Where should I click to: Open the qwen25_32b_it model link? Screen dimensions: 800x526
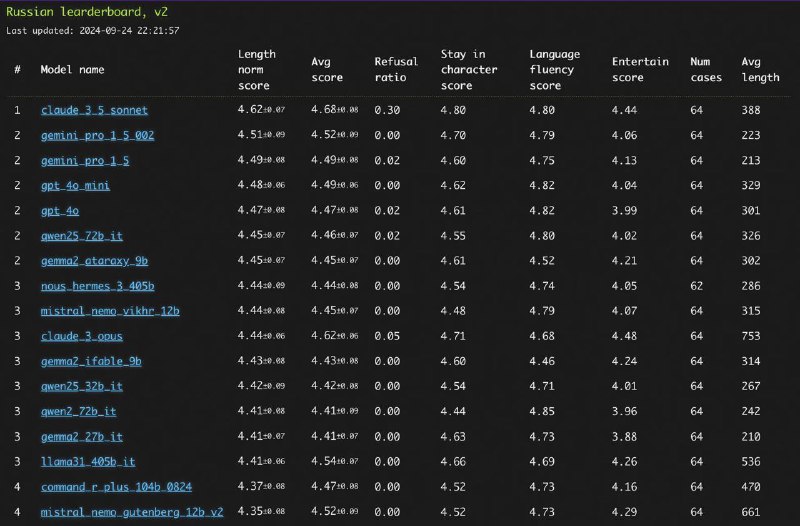pos(82,386)
